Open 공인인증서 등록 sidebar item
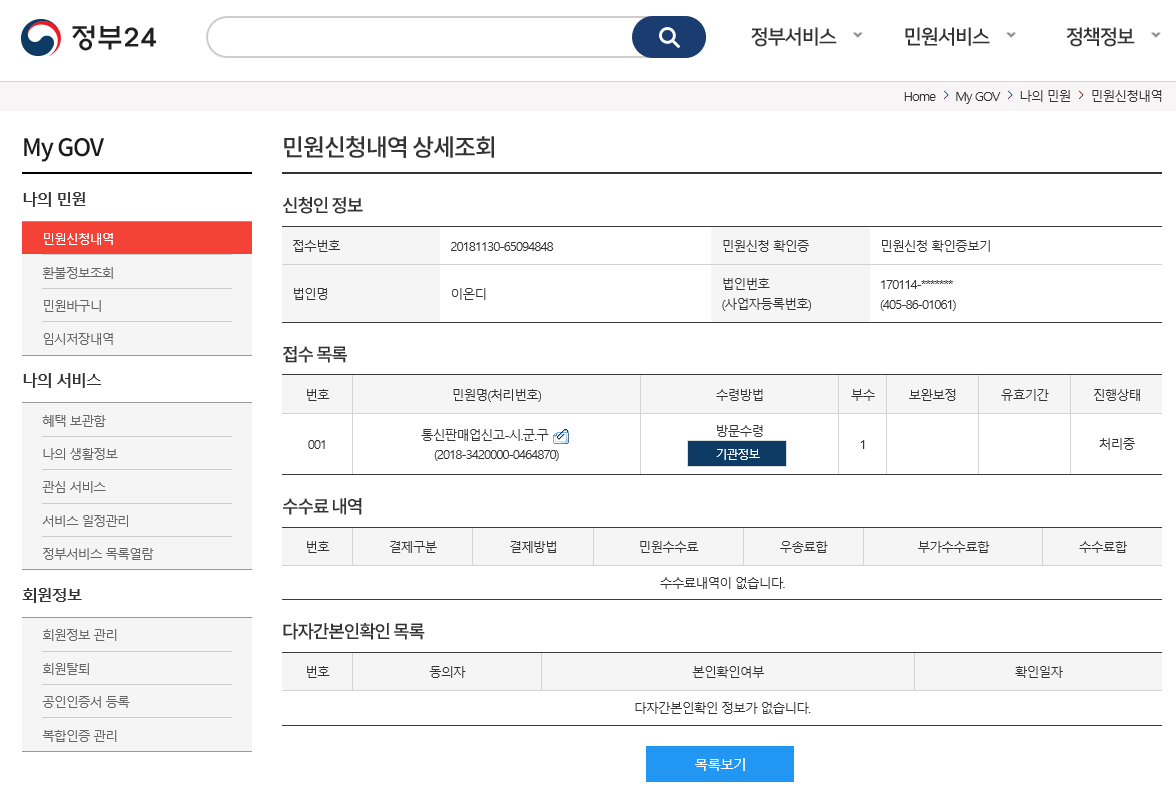 (x=86, y=701)
